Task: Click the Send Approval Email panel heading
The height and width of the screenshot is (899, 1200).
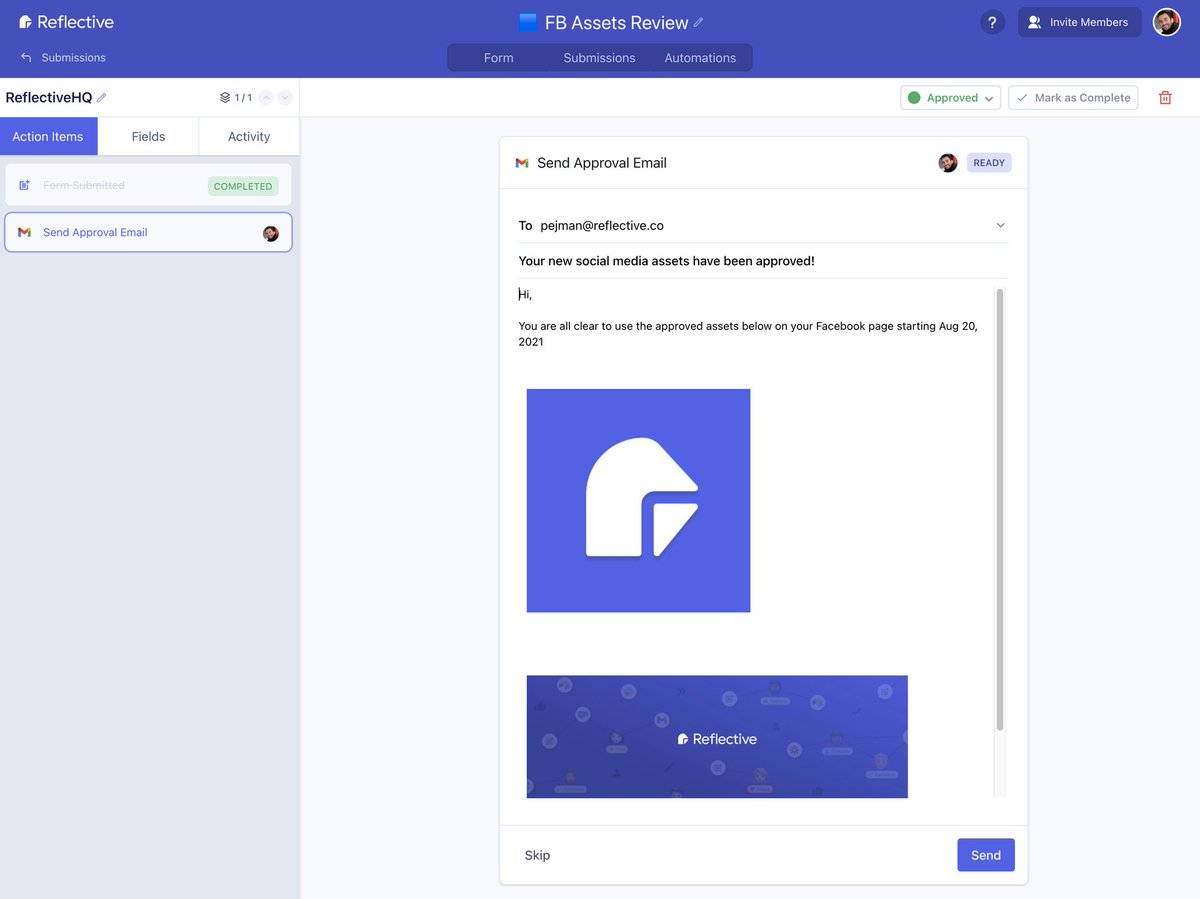Action: pyautogui.click(x=602, y=163)
